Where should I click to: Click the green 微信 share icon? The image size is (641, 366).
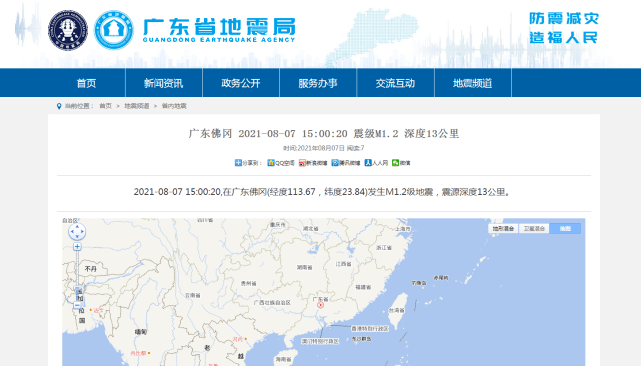pyautogui.click(x=395, y=163)
